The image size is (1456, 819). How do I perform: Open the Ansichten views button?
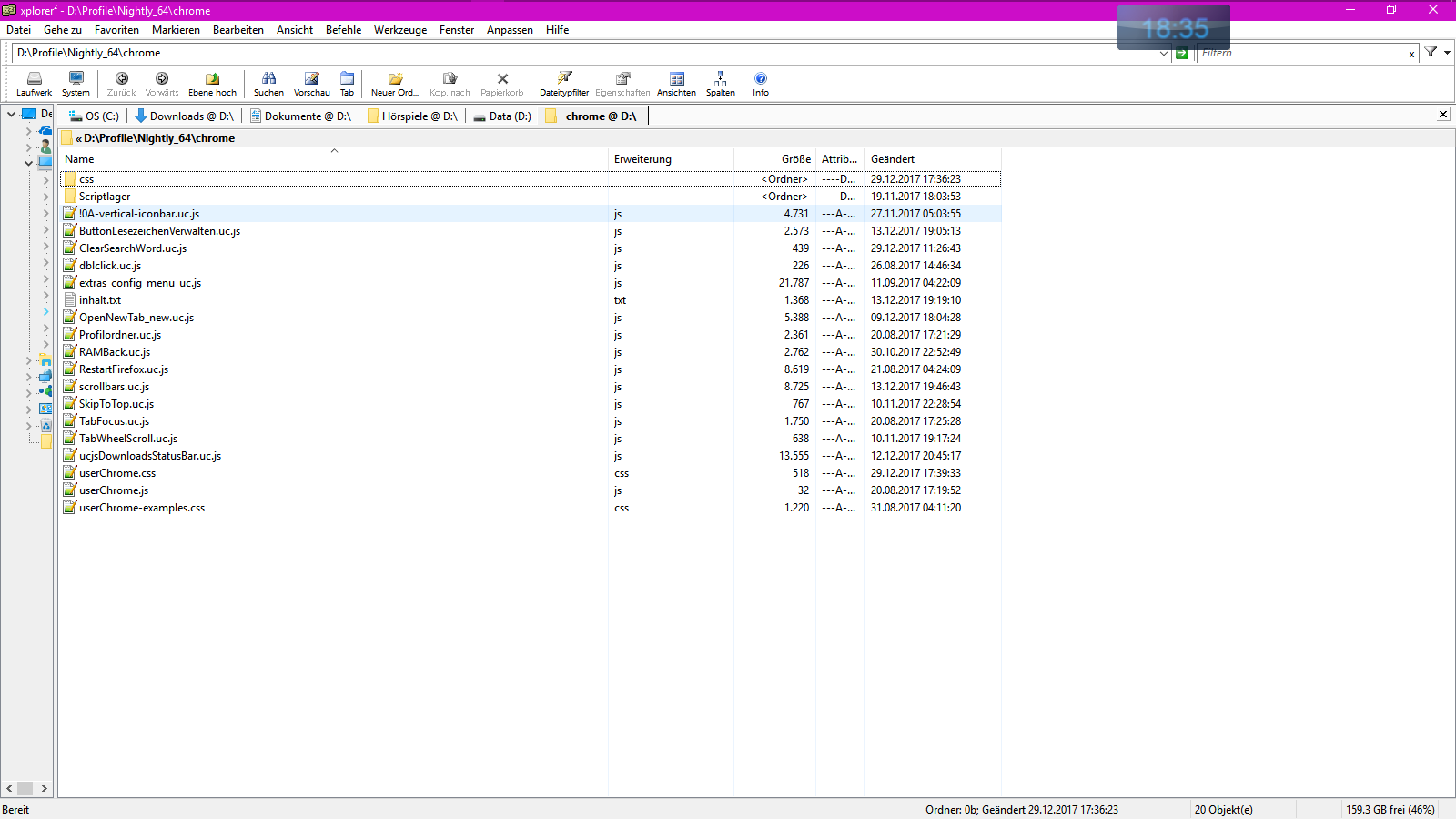point(676,84)
